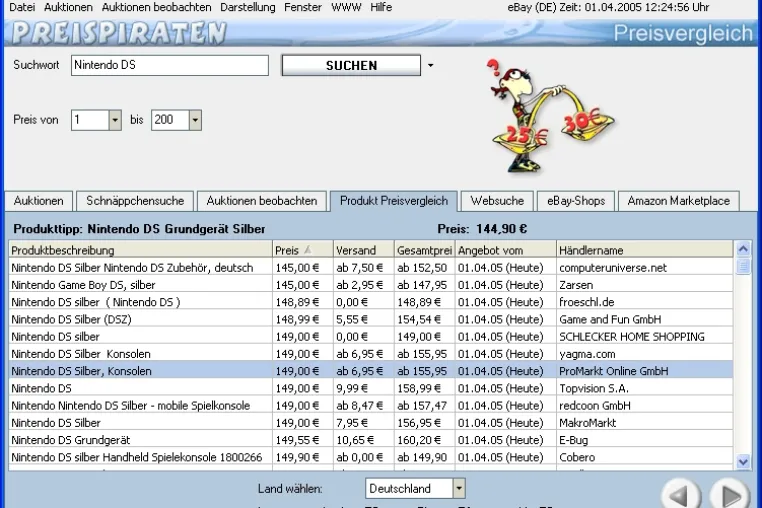The width and height of the screenshot is (762, 508).
Task: Click dealer name Cobero
Action: [577, 457]
